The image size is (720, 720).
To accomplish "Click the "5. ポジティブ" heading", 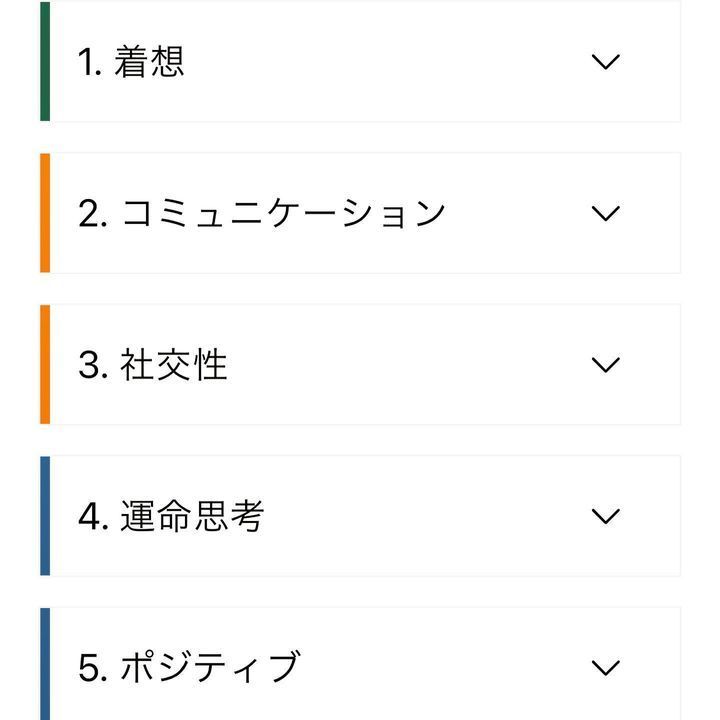I will tap(189, 668).
